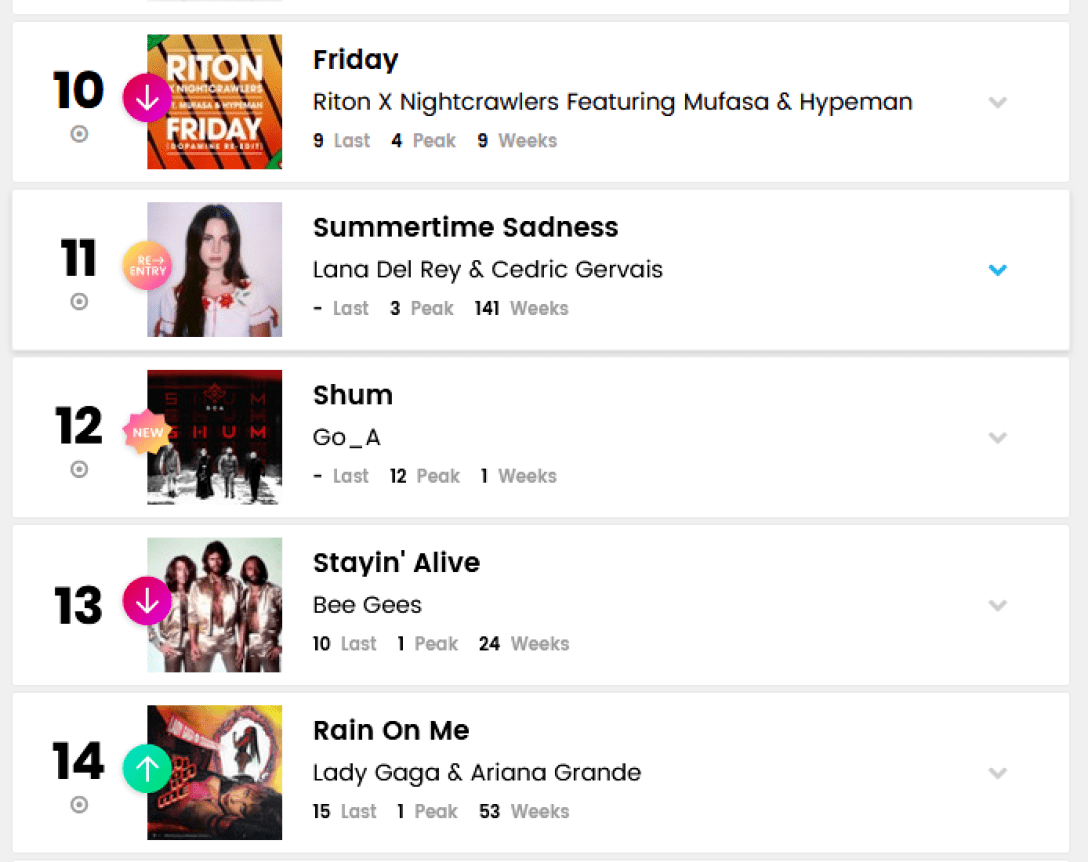The height and width of the screenshot is (862, 1088).
Task: Click the circle dot icon under rank 14
Action: [x=79, y=804]
